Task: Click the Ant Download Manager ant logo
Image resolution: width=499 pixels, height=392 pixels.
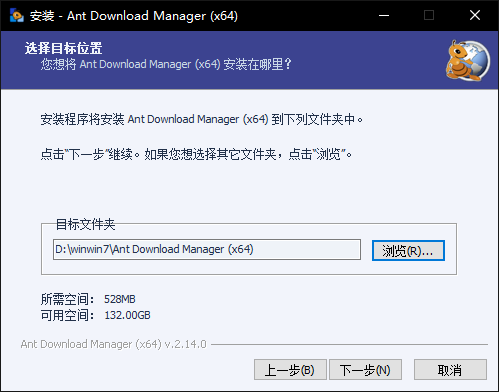Action: click(x=468, y=60)
